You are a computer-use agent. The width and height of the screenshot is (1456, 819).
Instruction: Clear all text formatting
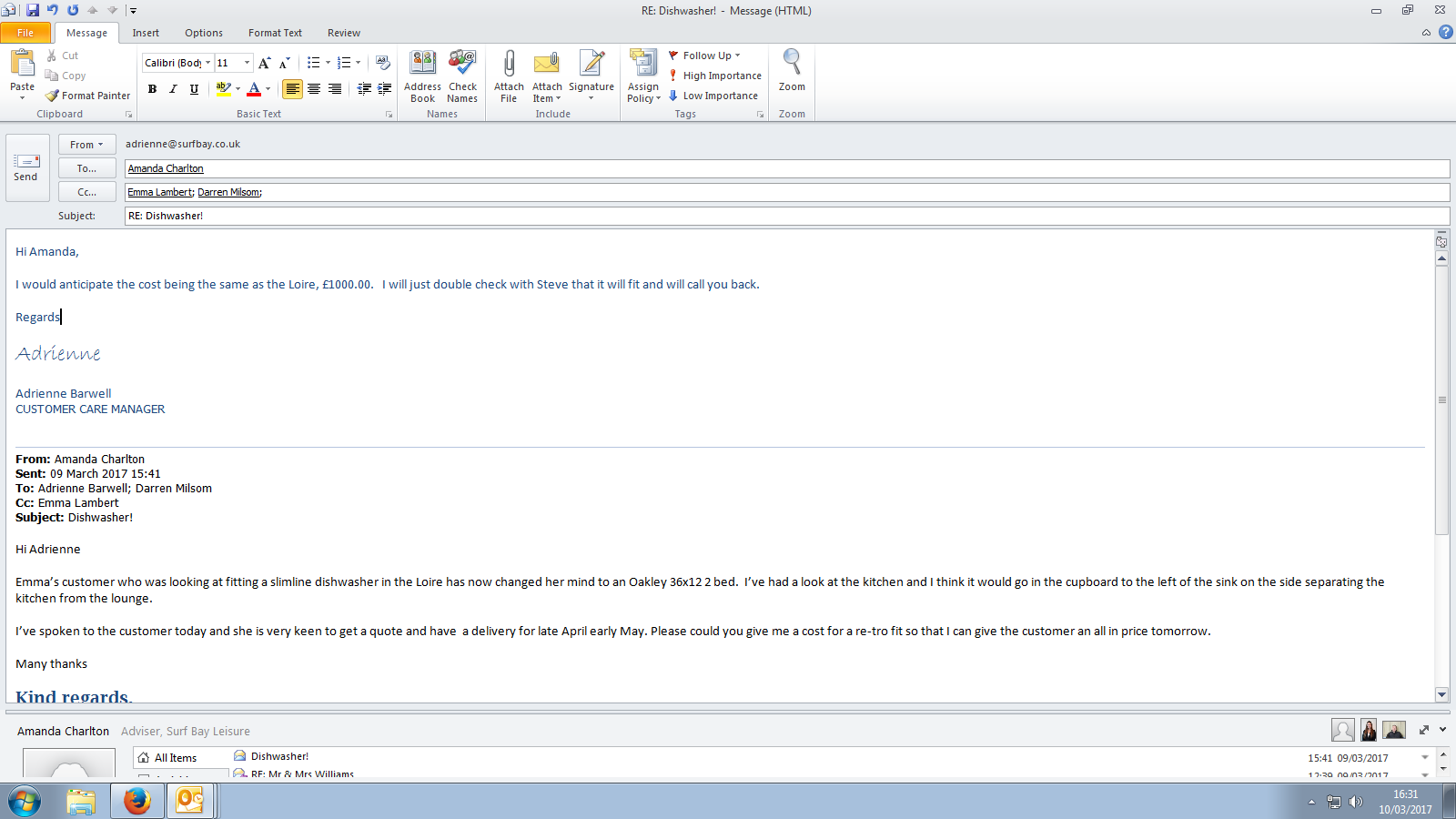tap(383, 63)
